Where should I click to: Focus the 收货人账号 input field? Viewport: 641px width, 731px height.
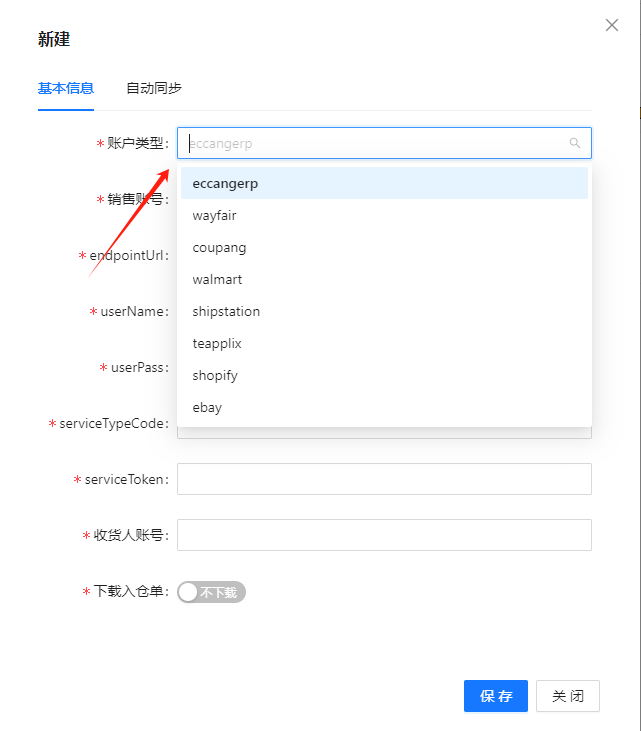click(x=384, y=535)
